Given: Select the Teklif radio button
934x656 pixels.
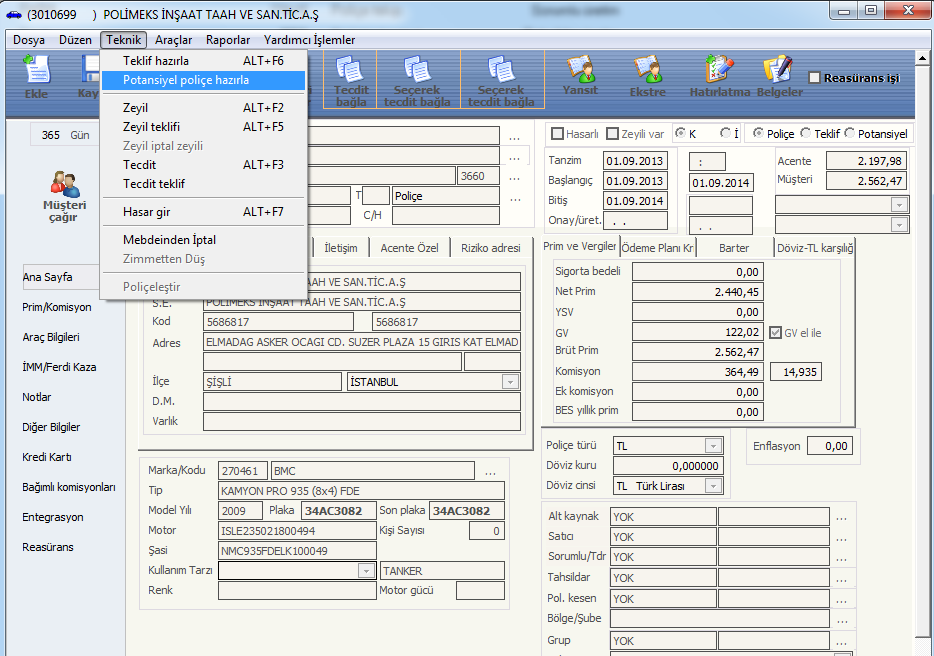Looking at the screenshot, I should coord(806,134).
